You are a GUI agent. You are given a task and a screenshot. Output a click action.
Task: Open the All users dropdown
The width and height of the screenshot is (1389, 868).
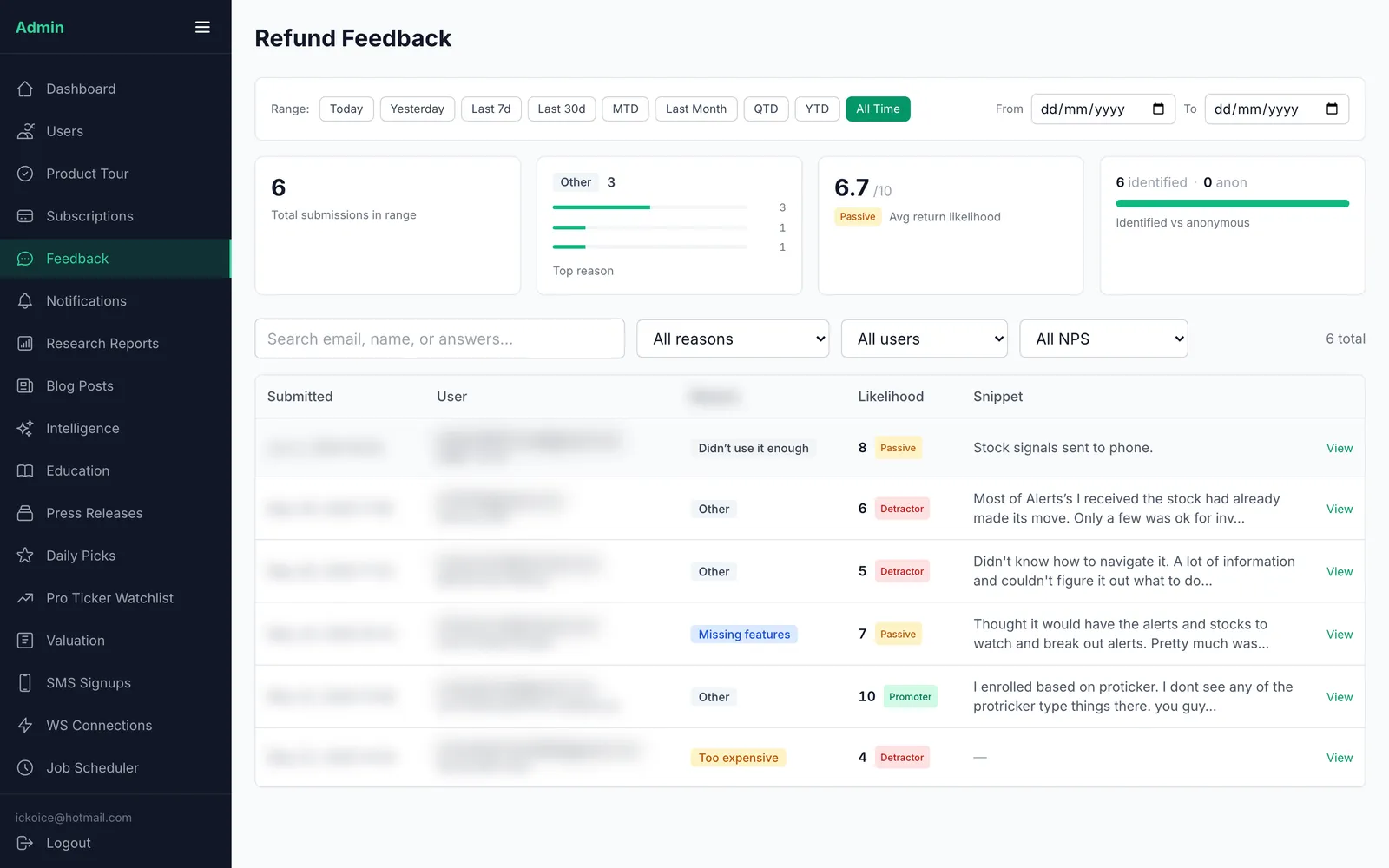(924, 339)
